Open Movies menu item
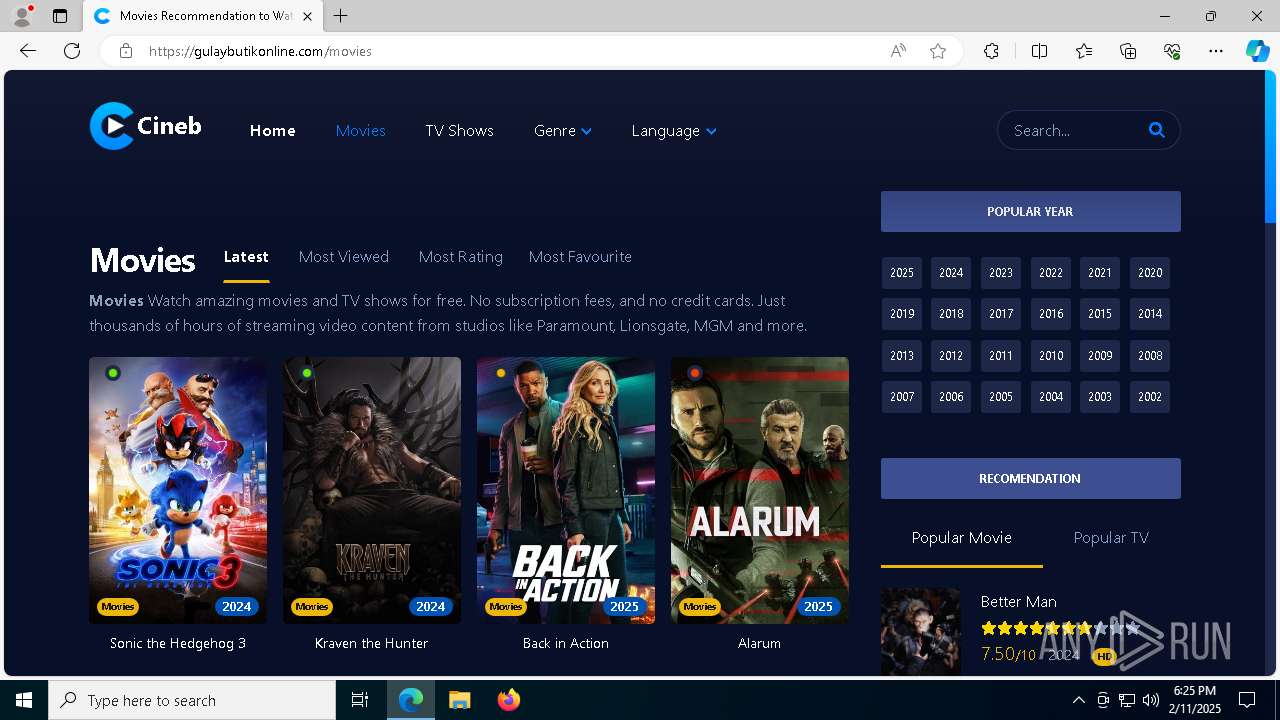Screen dimensions: 1280x720 (x=360, y=131)
